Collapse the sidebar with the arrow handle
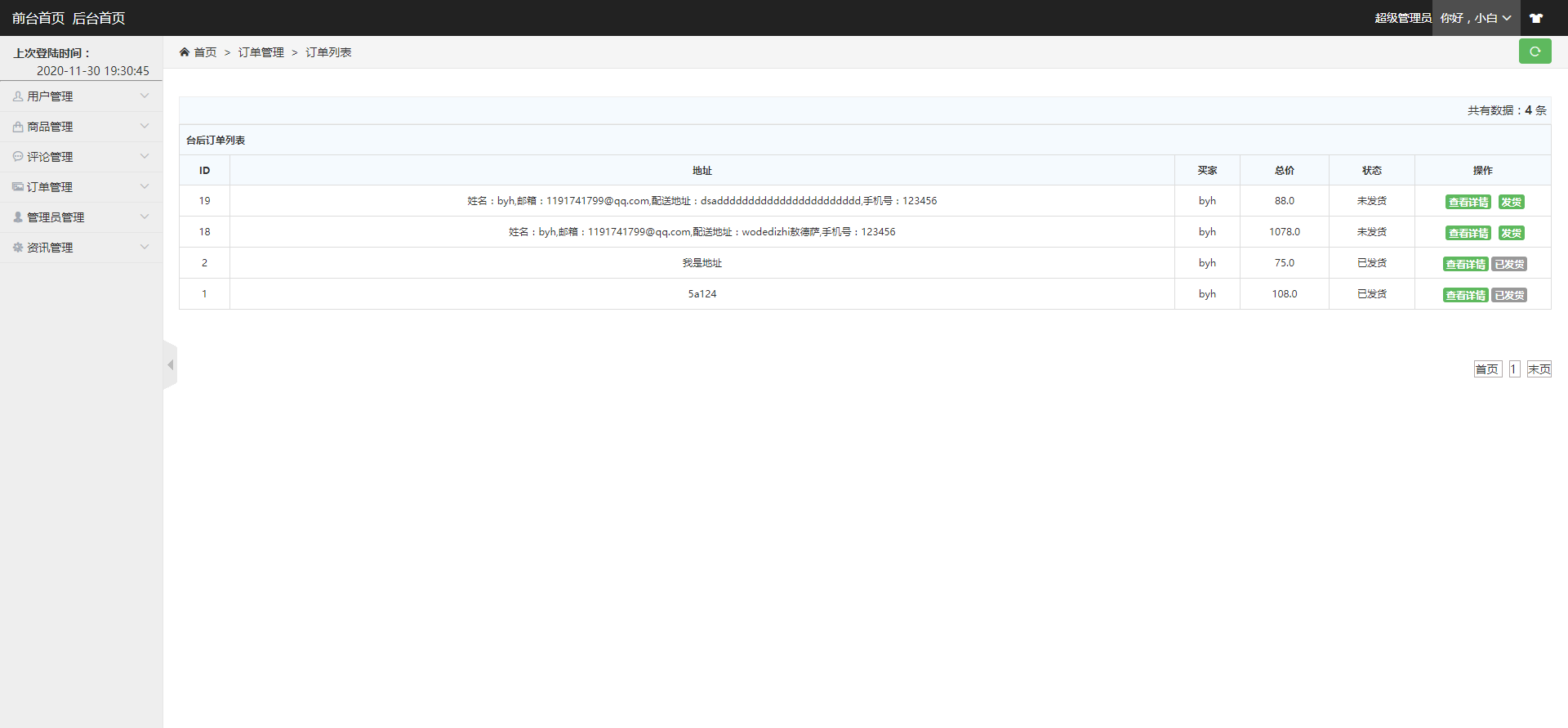 (x=170, y=365)
